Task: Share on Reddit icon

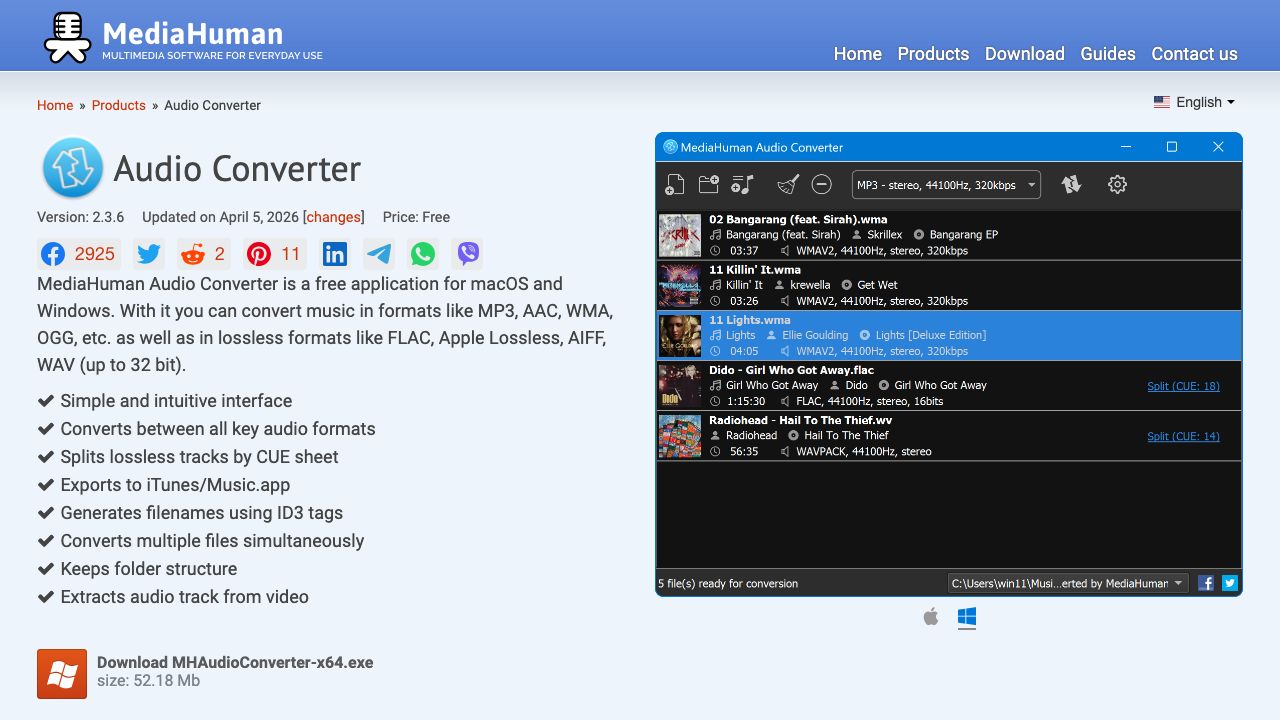Action: (204, 254)
